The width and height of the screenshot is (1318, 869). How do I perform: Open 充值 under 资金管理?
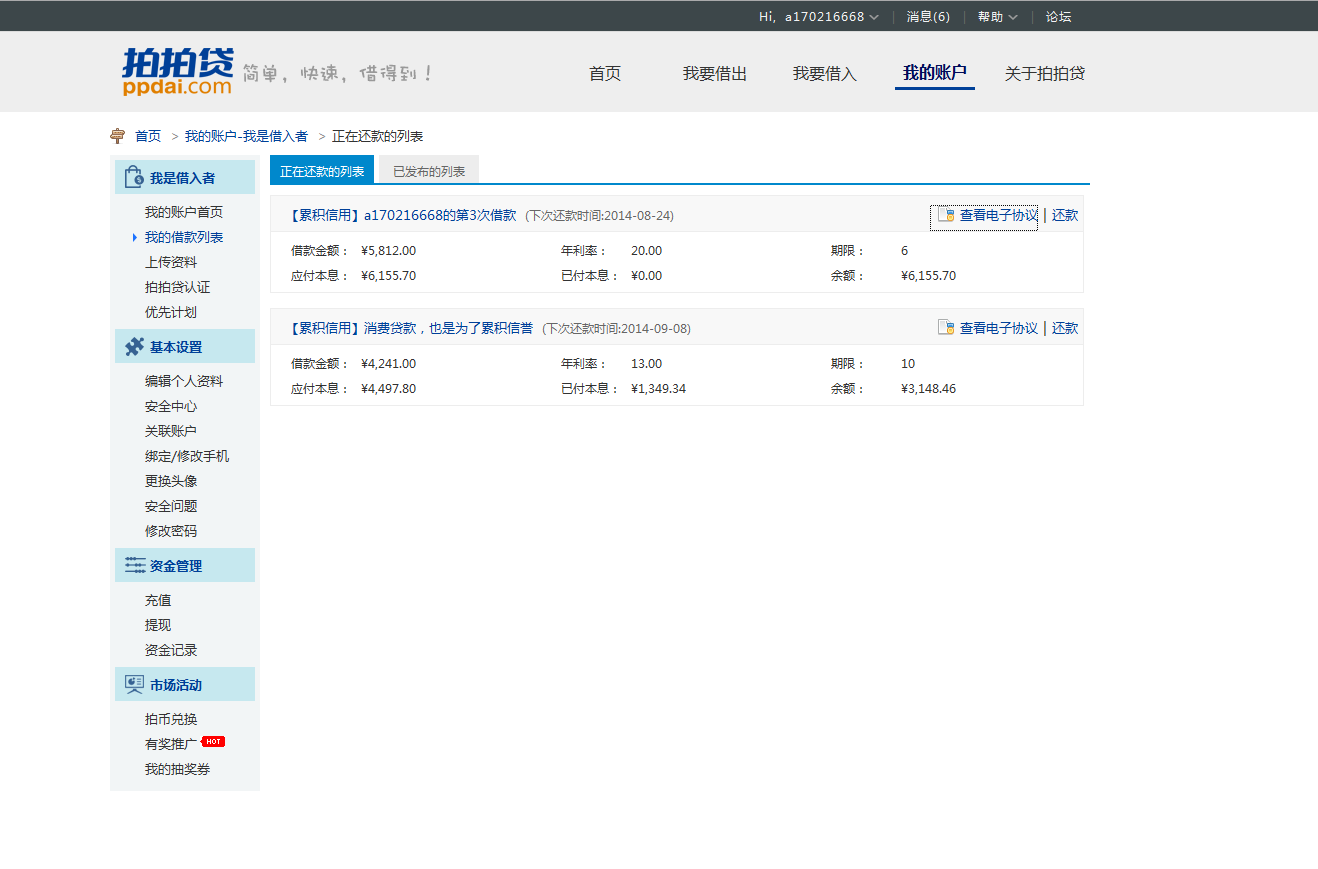point(158,600)
